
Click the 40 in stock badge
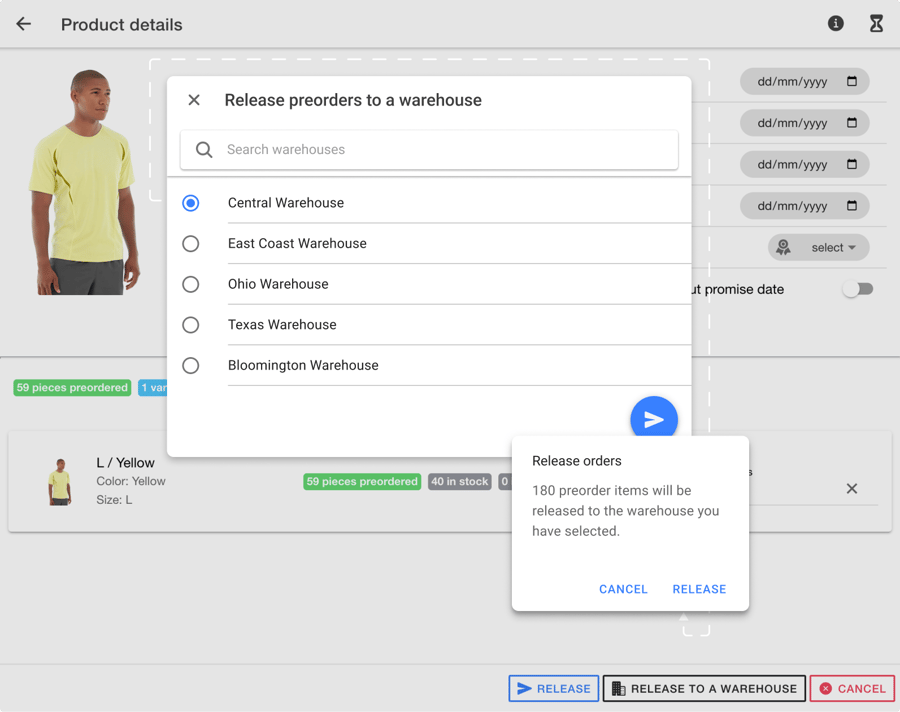[x=460, y=482]
